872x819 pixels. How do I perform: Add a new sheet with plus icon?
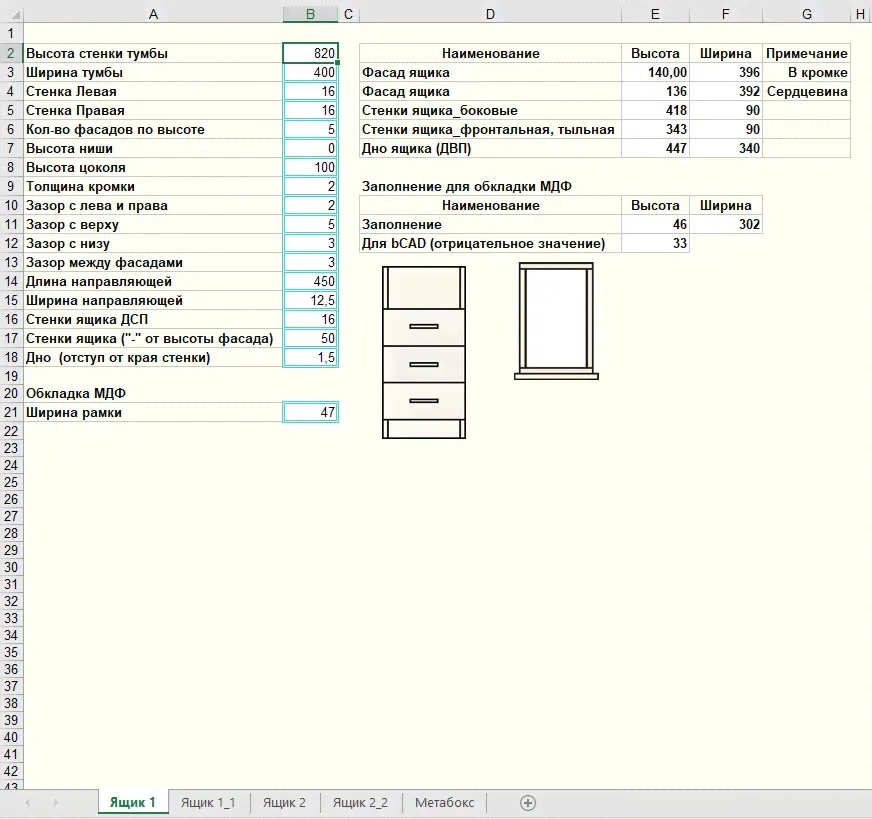pos(528,802)
